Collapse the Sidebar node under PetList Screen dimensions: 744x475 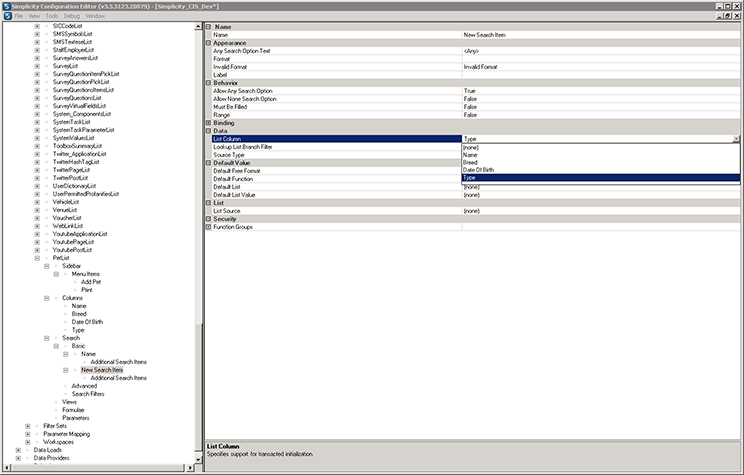tap(46, 266)
